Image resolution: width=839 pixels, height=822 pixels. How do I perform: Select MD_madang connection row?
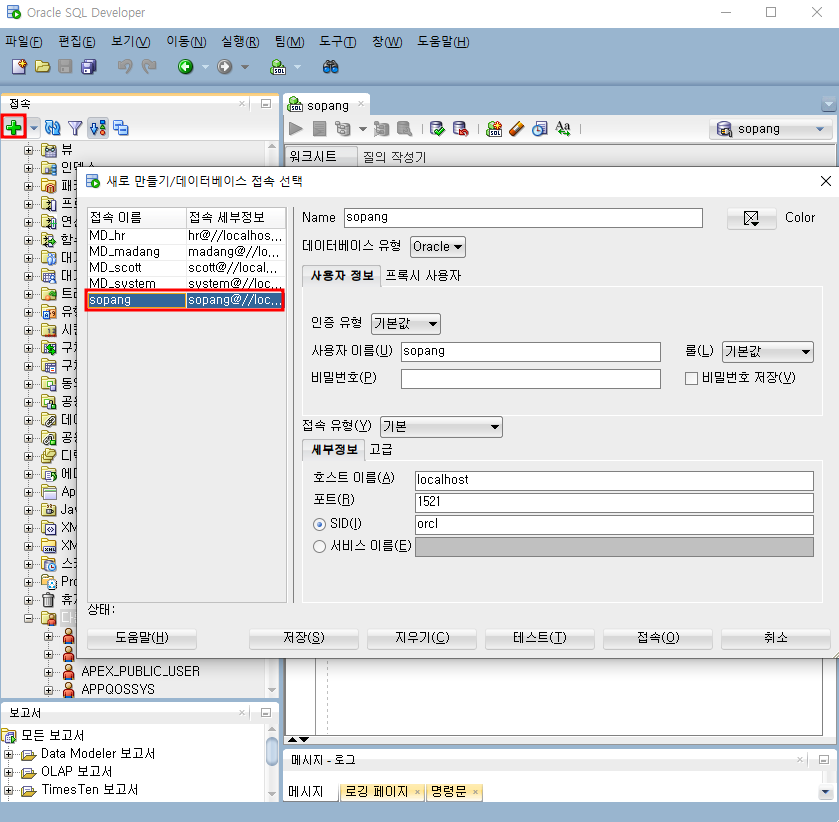(186, 252)
